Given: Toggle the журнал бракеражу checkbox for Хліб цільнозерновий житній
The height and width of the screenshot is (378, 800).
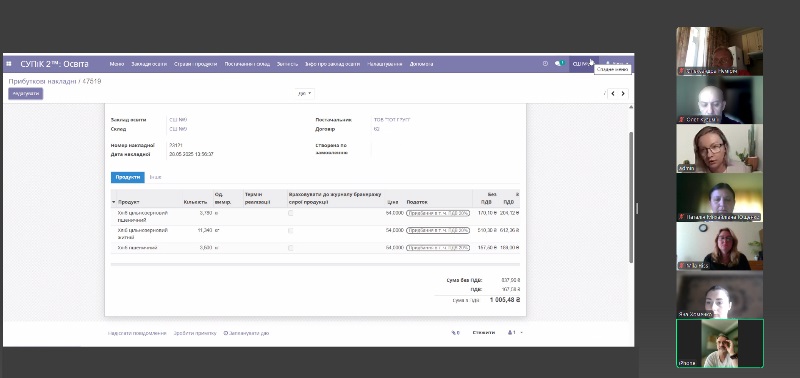Looking at the screenshot, I should coord(291,231).
